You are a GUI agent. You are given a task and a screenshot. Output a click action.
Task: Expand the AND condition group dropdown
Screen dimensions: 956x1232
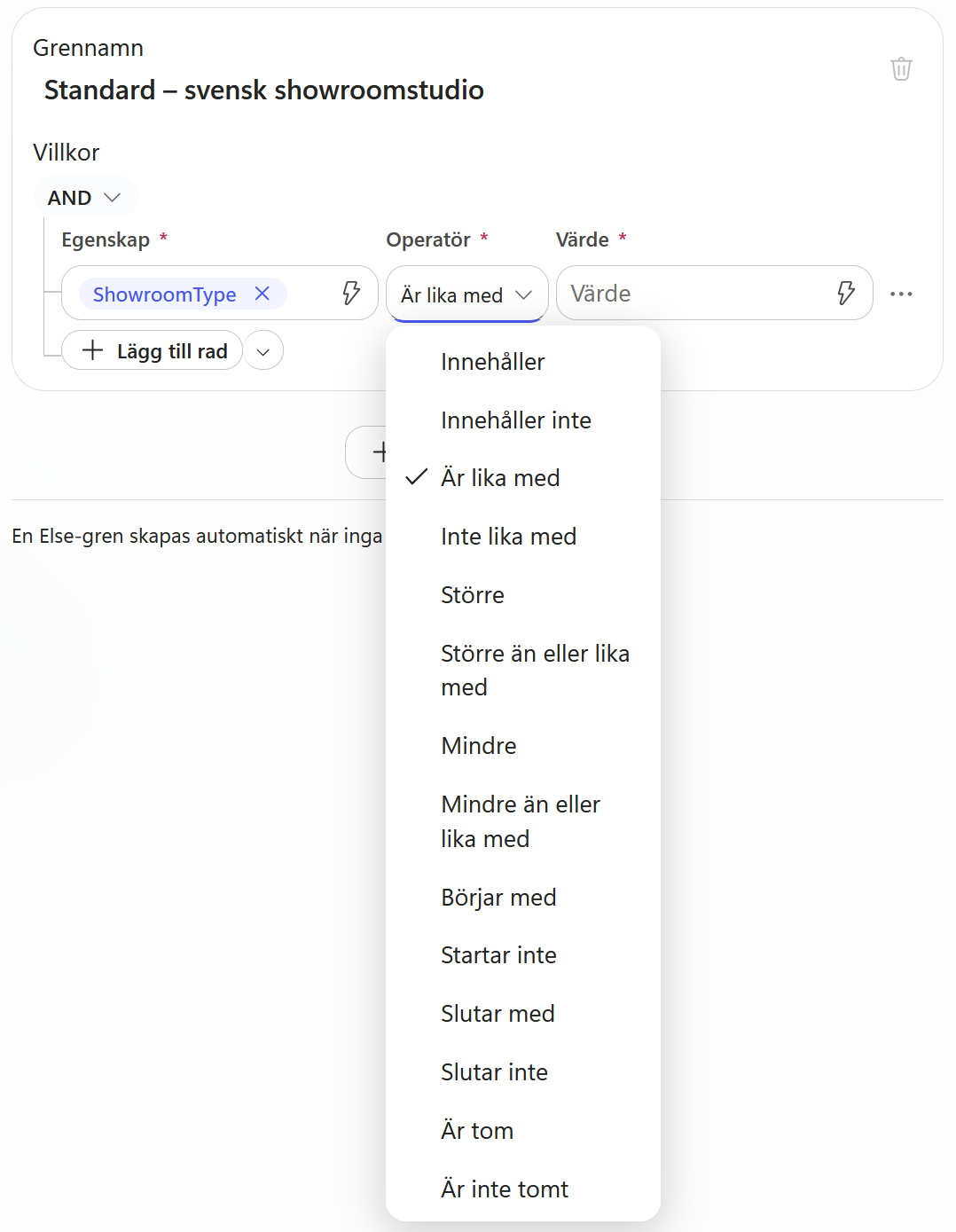[85, 198]
